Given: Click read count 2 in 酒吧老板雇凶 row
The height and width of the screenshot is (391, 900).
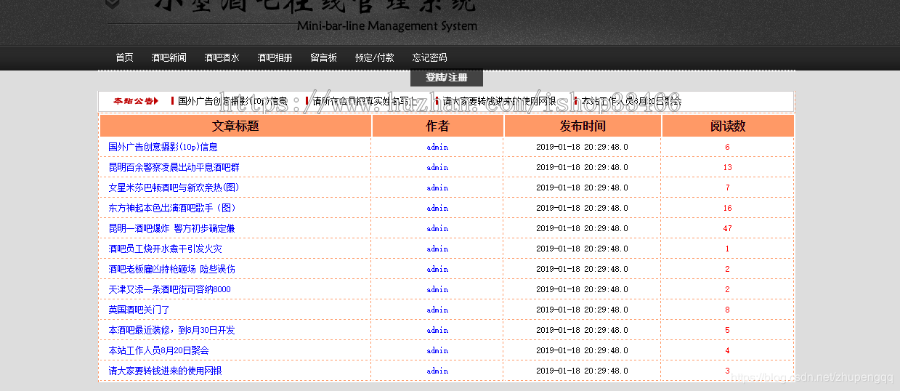Looking at the screenshot, I should (727, 269).
